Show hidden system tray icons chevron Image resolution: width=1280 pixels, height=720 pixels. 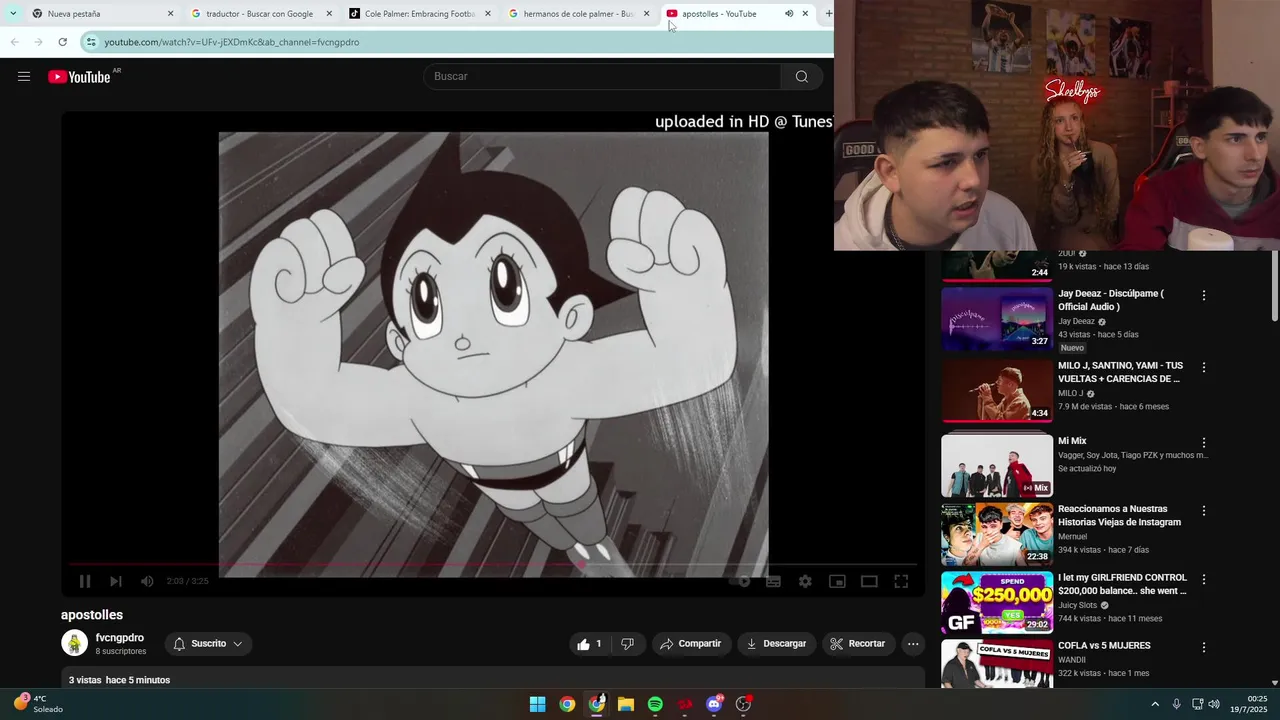pos(1155,704)
